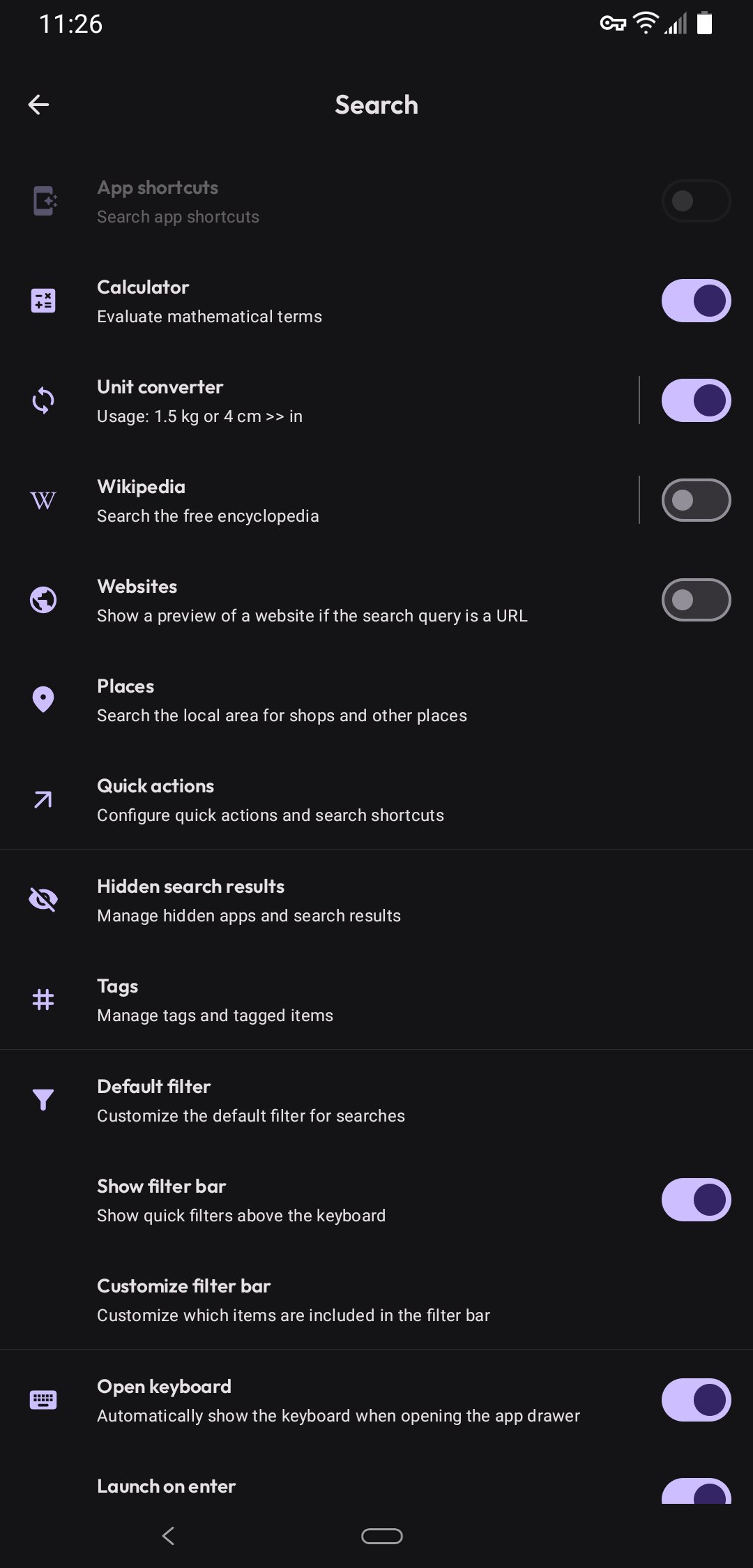The width and height of the screenshot is (753, 1568).
Task: Tap the Places map pin icon
Action: click(43, 700)
